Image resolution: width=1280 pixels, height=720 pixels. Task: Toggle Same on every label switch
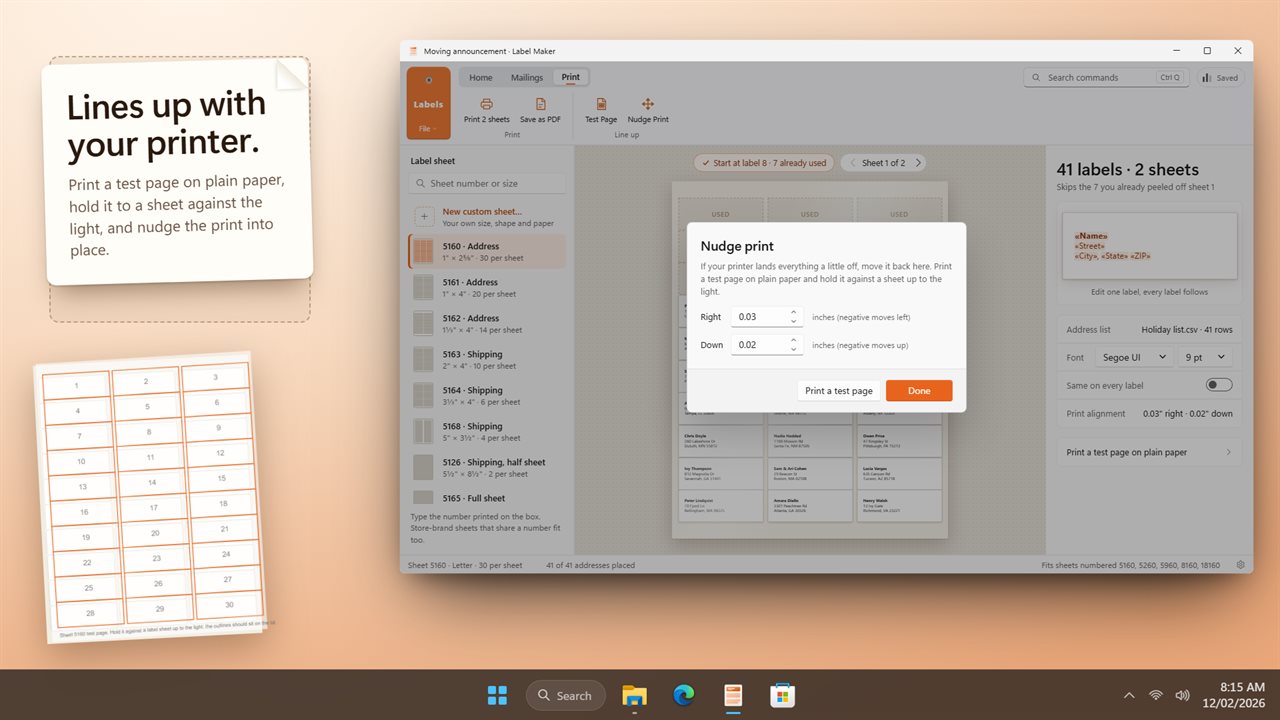(1219, 385)
